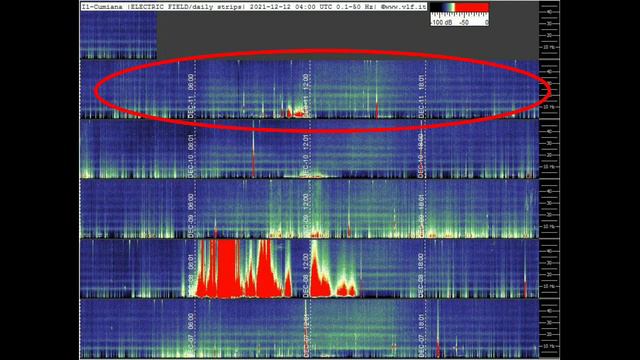The image size is (640, 360).
Task: Select the DEC-09 18:01 time marker
Action: (x=421, y=216)
